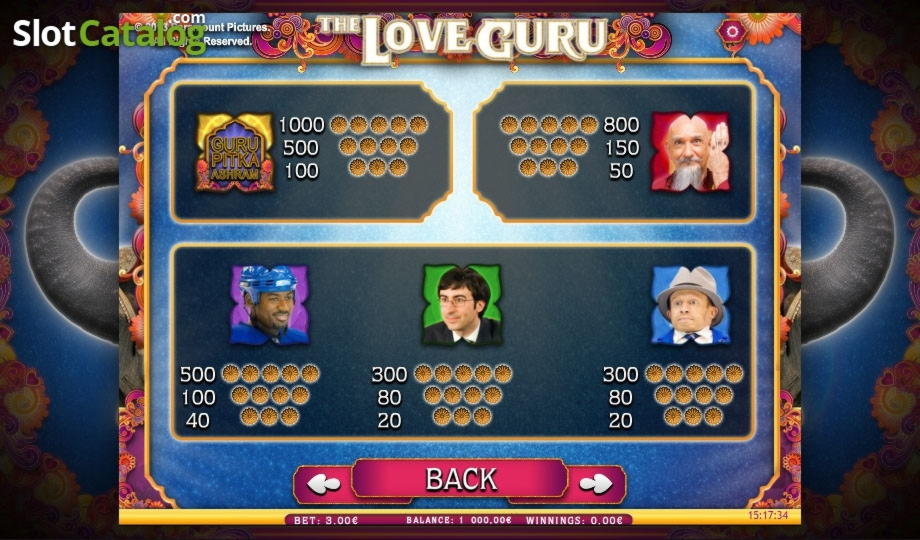Select the bald bearded guru symbol
The height and width of the screenshot is (540, 920).
[x=691, y=152]
